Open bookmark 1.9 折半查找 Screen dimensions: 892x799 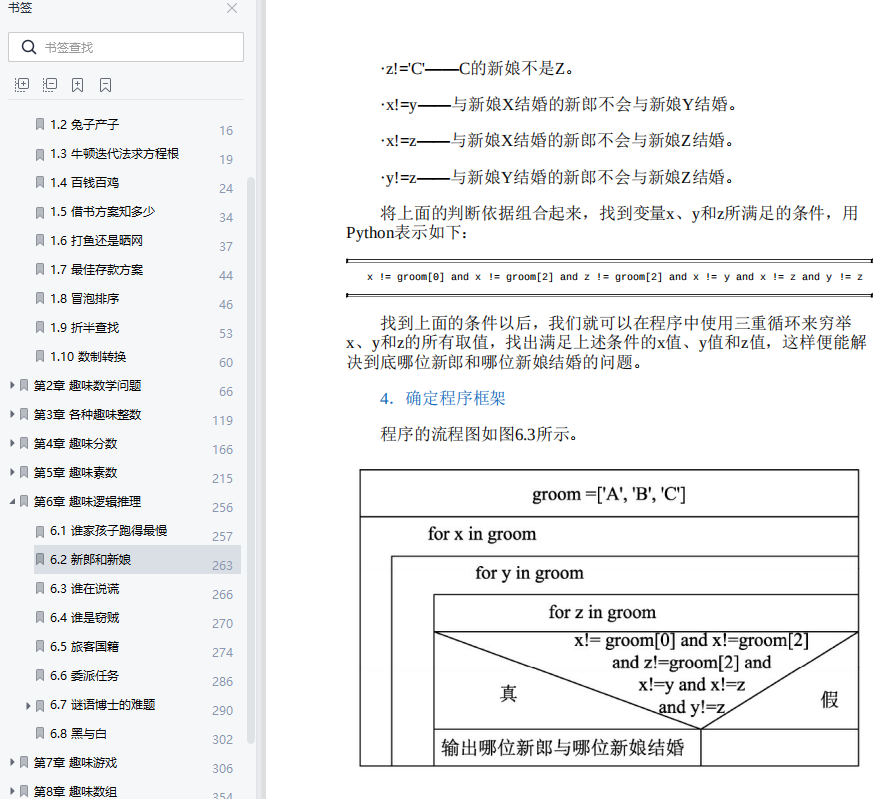[84, 328]
